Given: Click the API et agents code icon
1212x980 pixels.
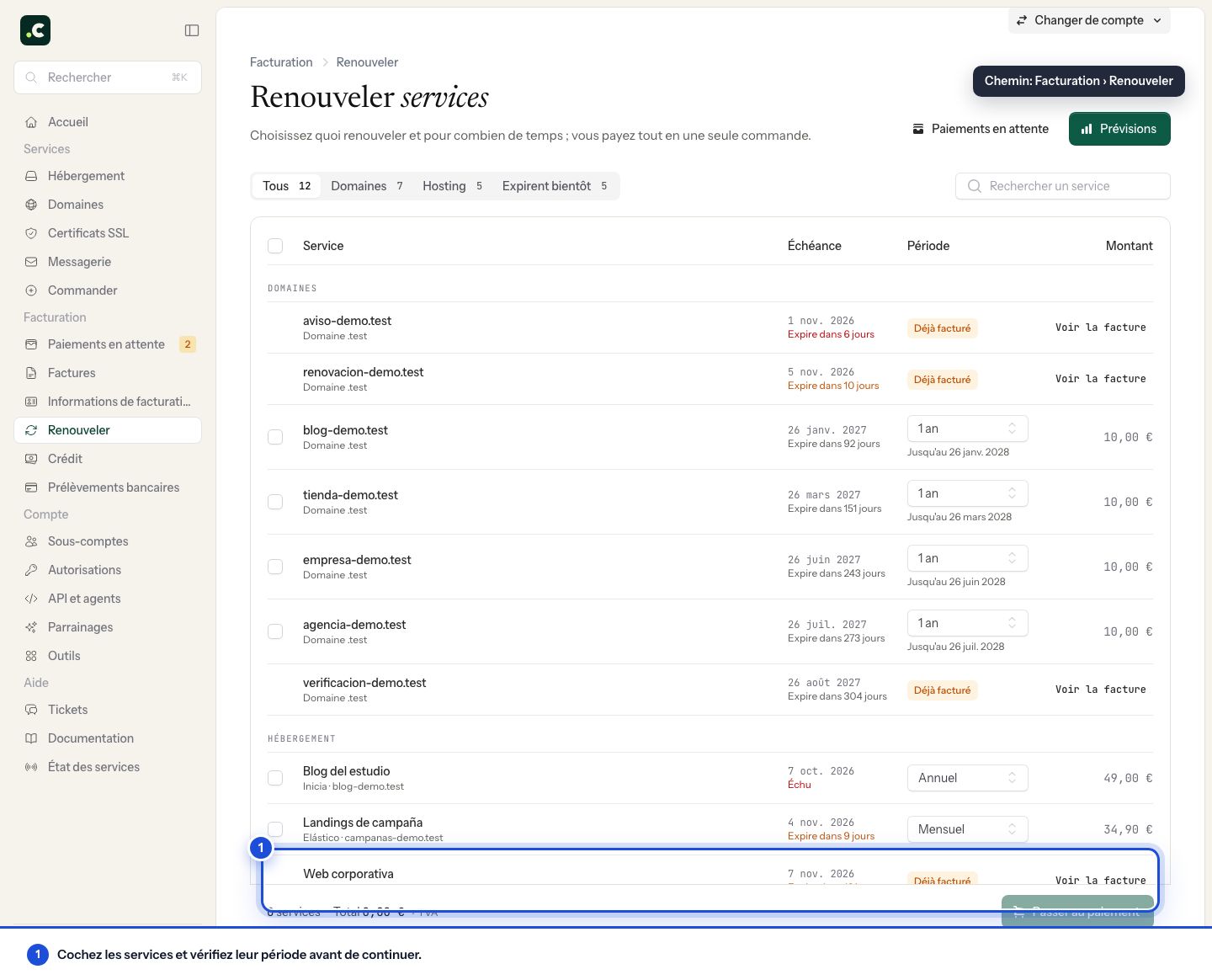Looking at the screenshot, I should pos(31,599).
